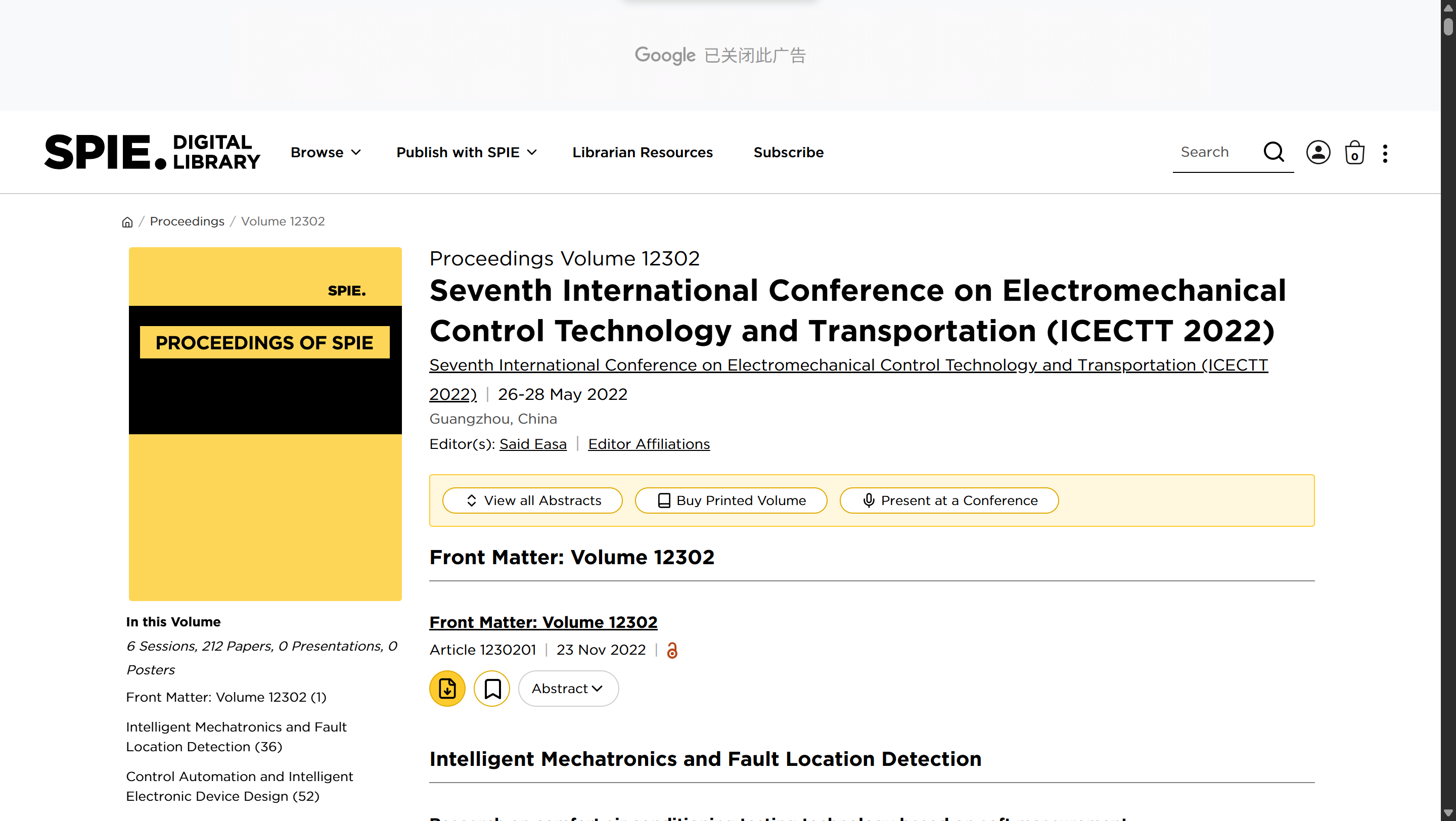Click Article 1230201 text

tap(482, 650)
